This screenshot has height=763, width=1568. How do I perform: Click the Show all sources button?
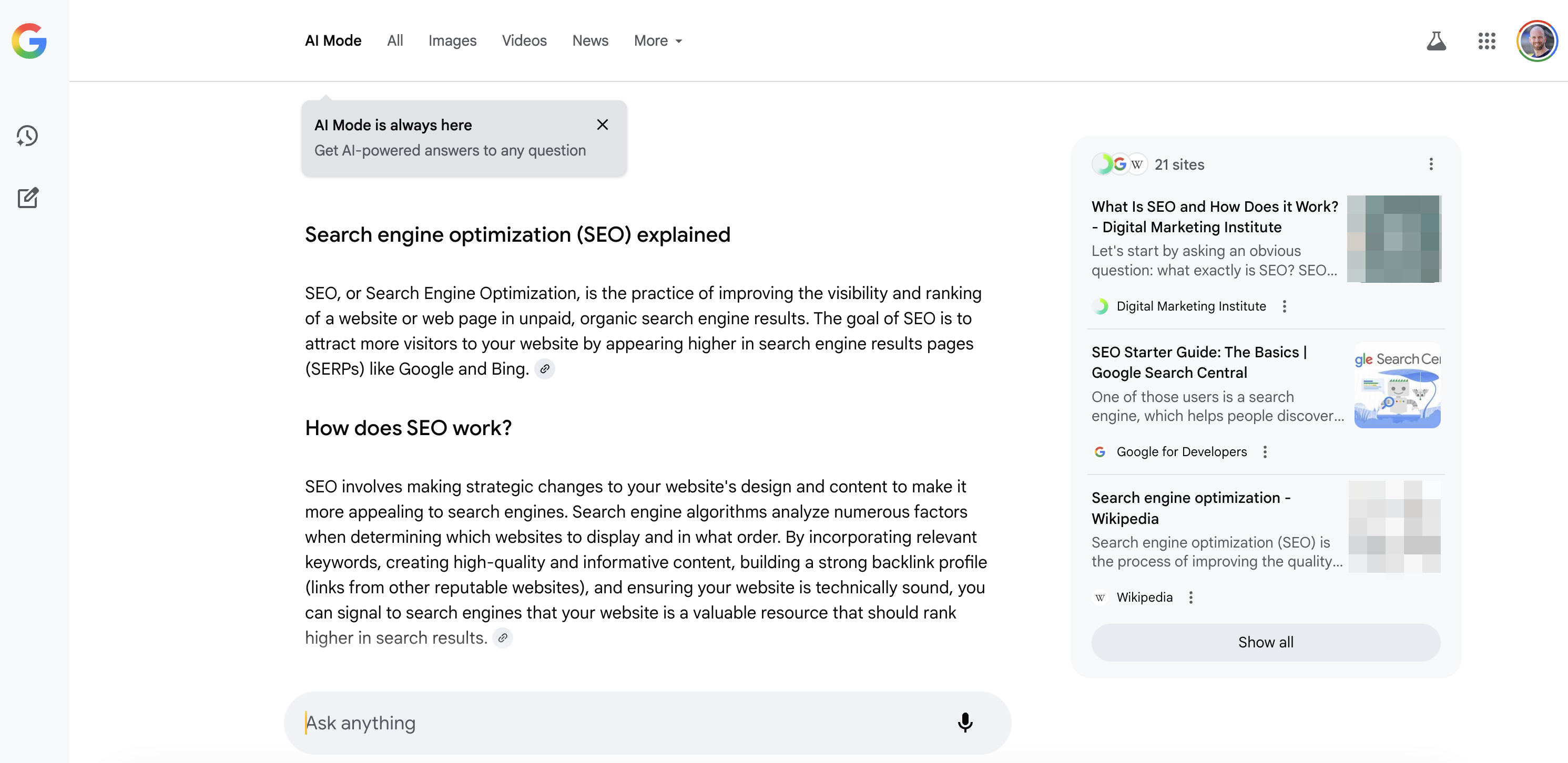[1266, 642]
